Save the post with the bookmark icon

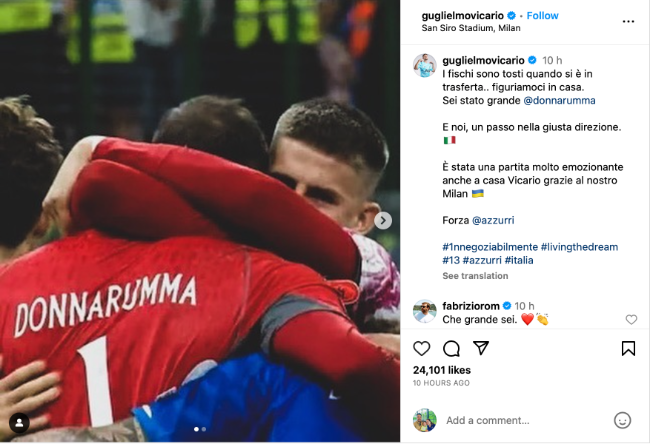tap(628, 348)
